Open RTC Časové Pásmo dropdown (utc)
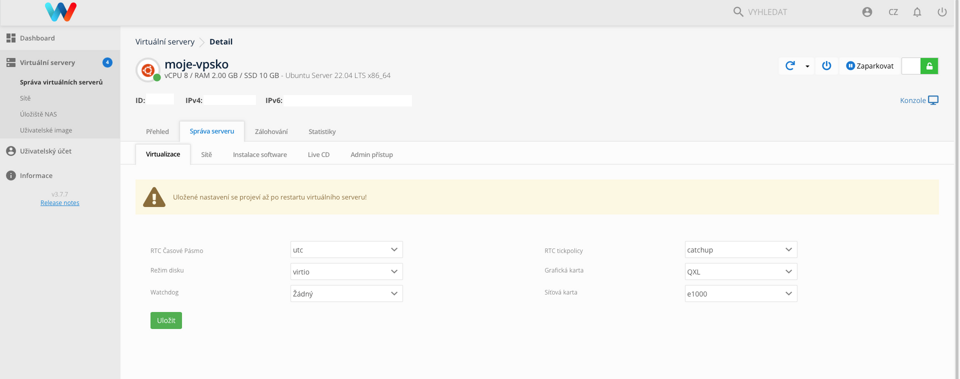The height and width of the screenshot is (379, 960). (x=347, y=250)
